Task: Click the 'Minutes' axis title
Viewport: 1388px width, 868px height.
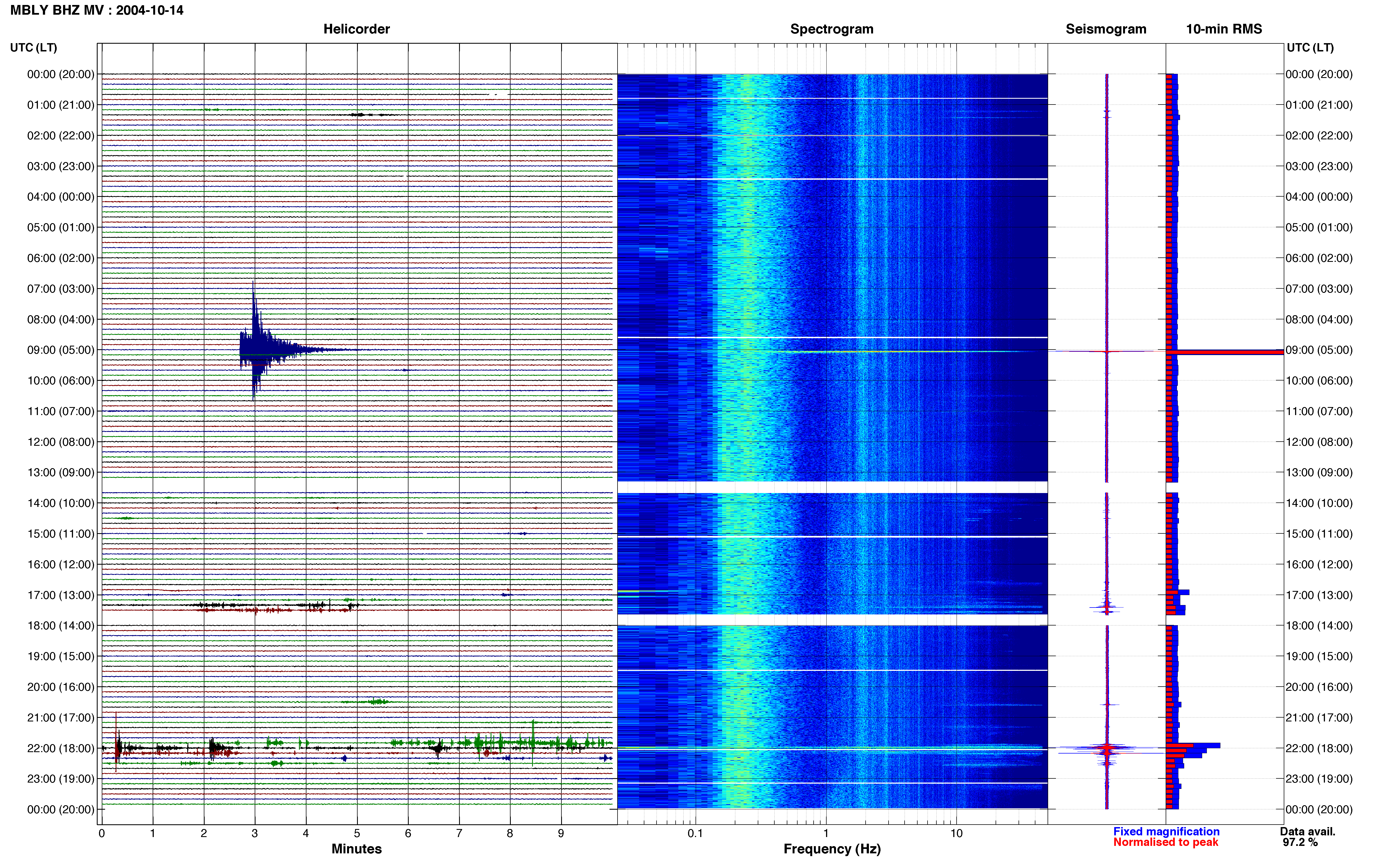Action: pos(356,848)
